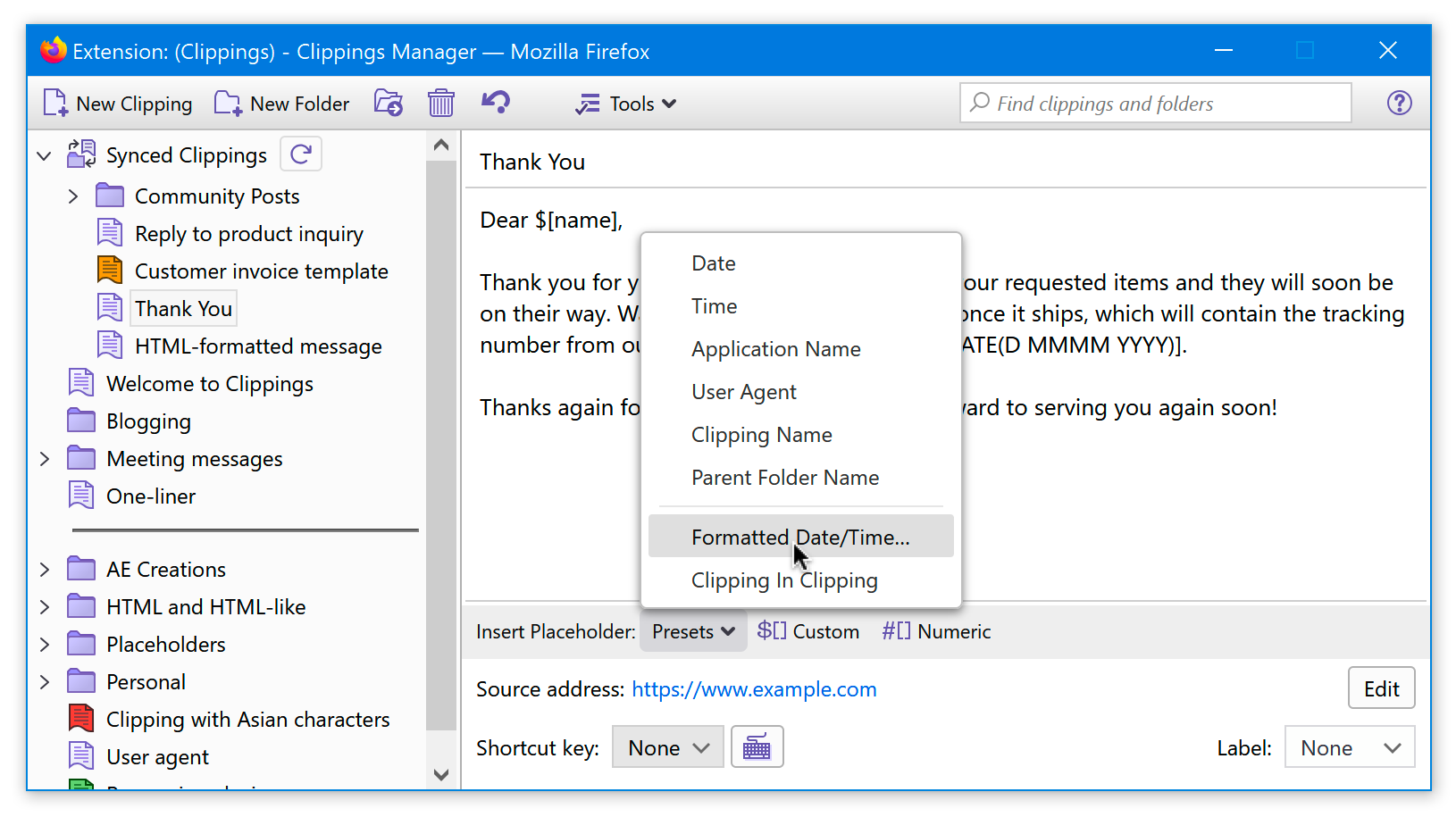The image size is (1456, 817).
Task: Click the Delete trash can icon
Action: click(441, 104)
